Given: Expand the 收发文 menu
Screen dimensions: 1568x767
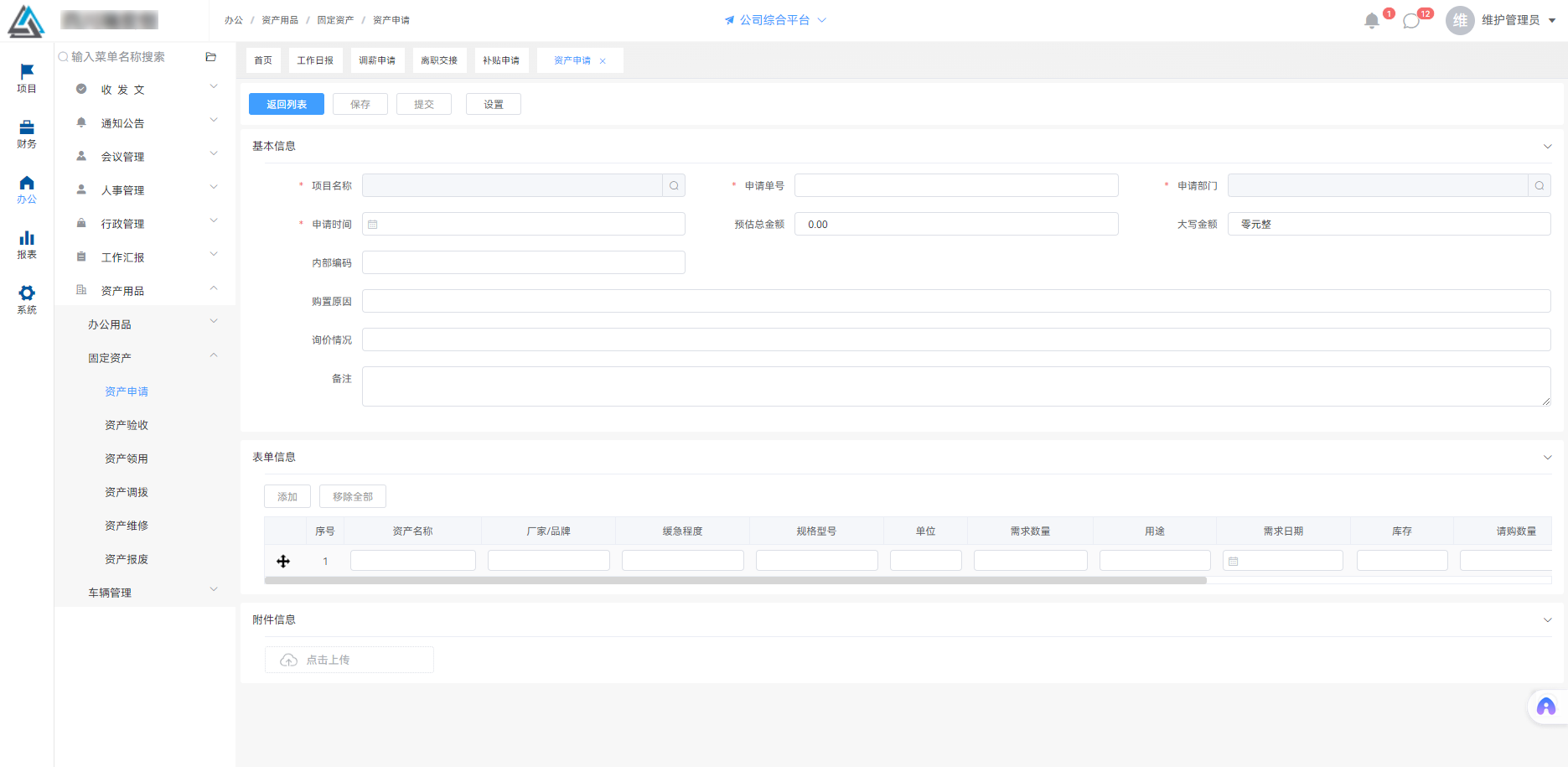Looking at the screenshot, I should [x=214, y=86].
